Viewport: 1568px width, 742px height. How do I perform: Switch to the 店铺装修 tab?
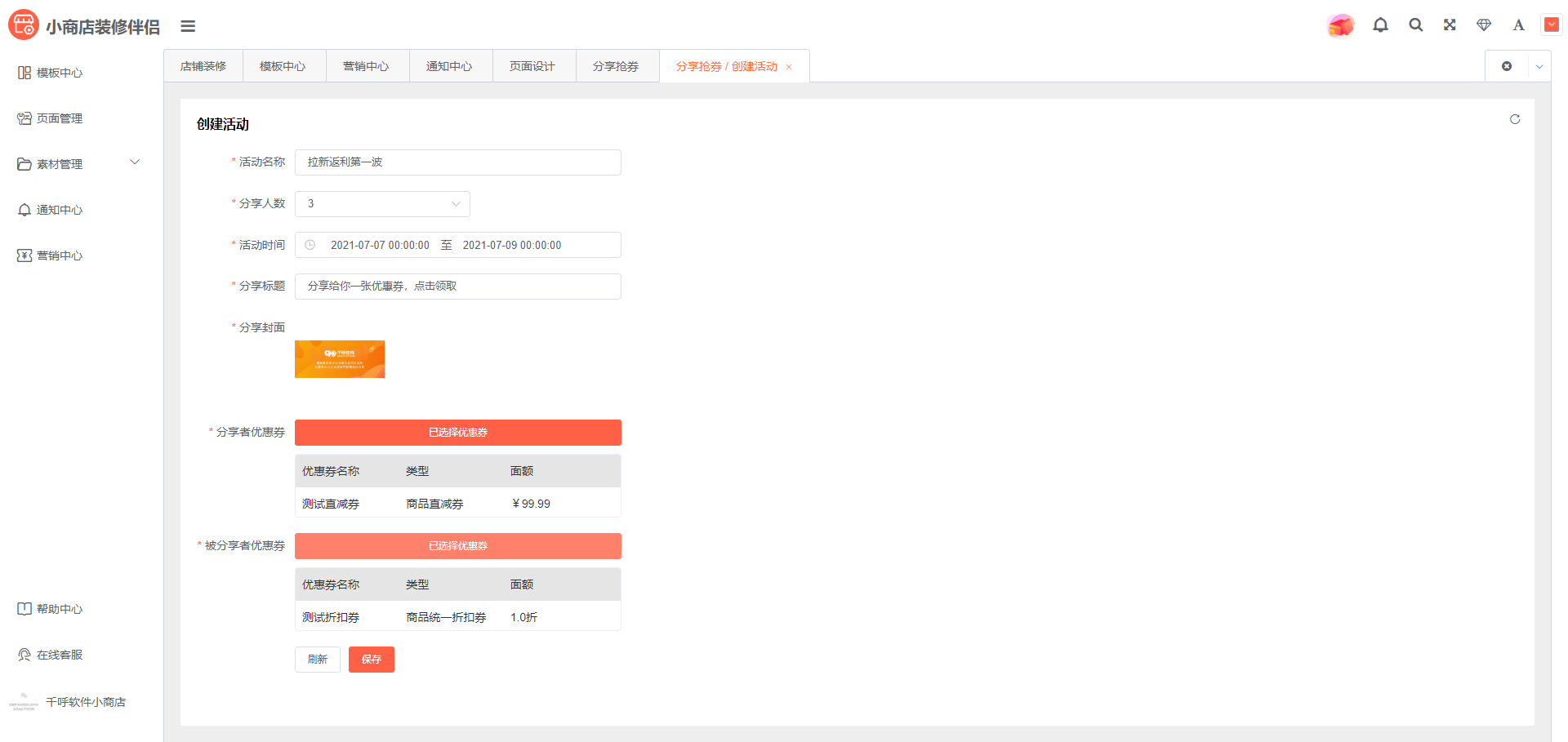tap(203, 66)
